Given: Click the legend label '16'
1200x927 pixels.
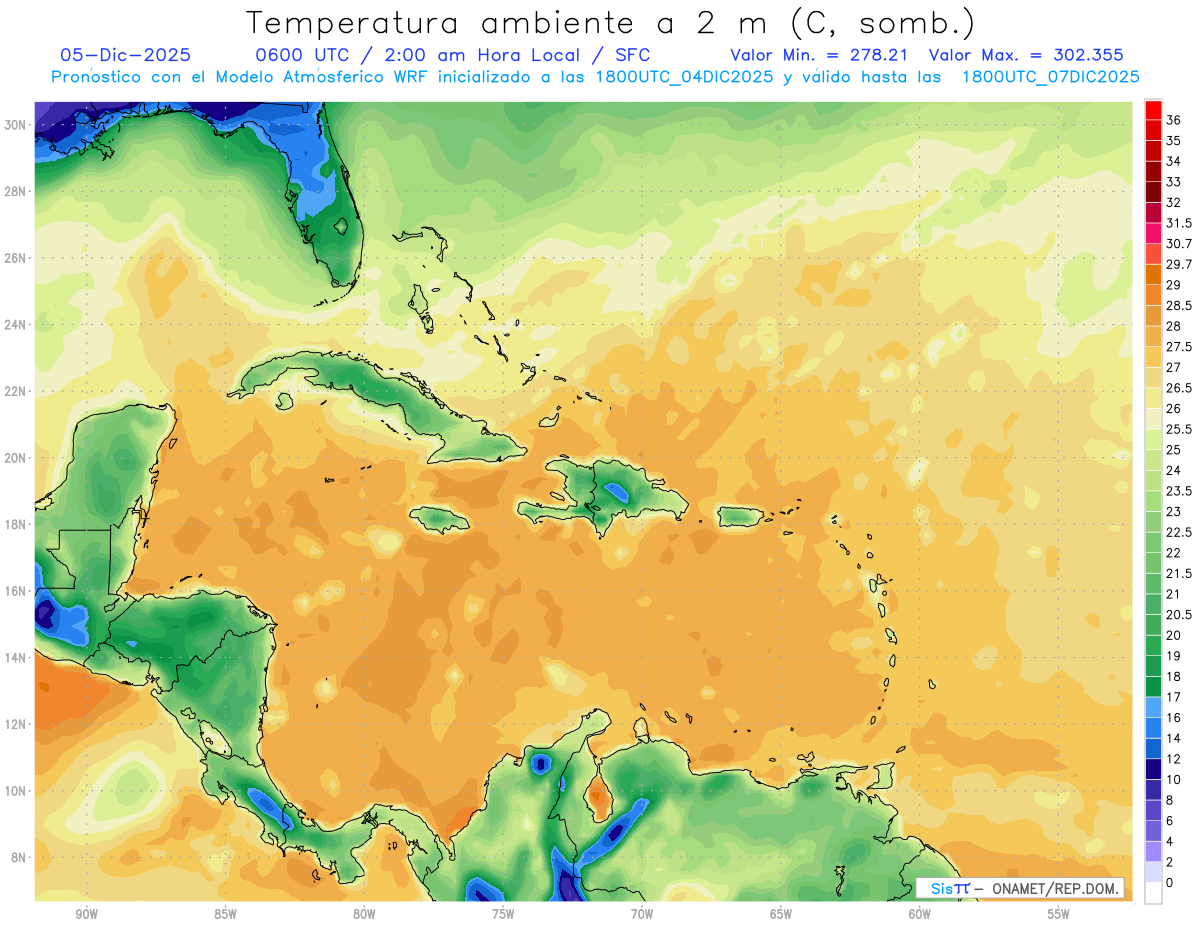Looking at the screenshot, I should tap(1173, 717).
